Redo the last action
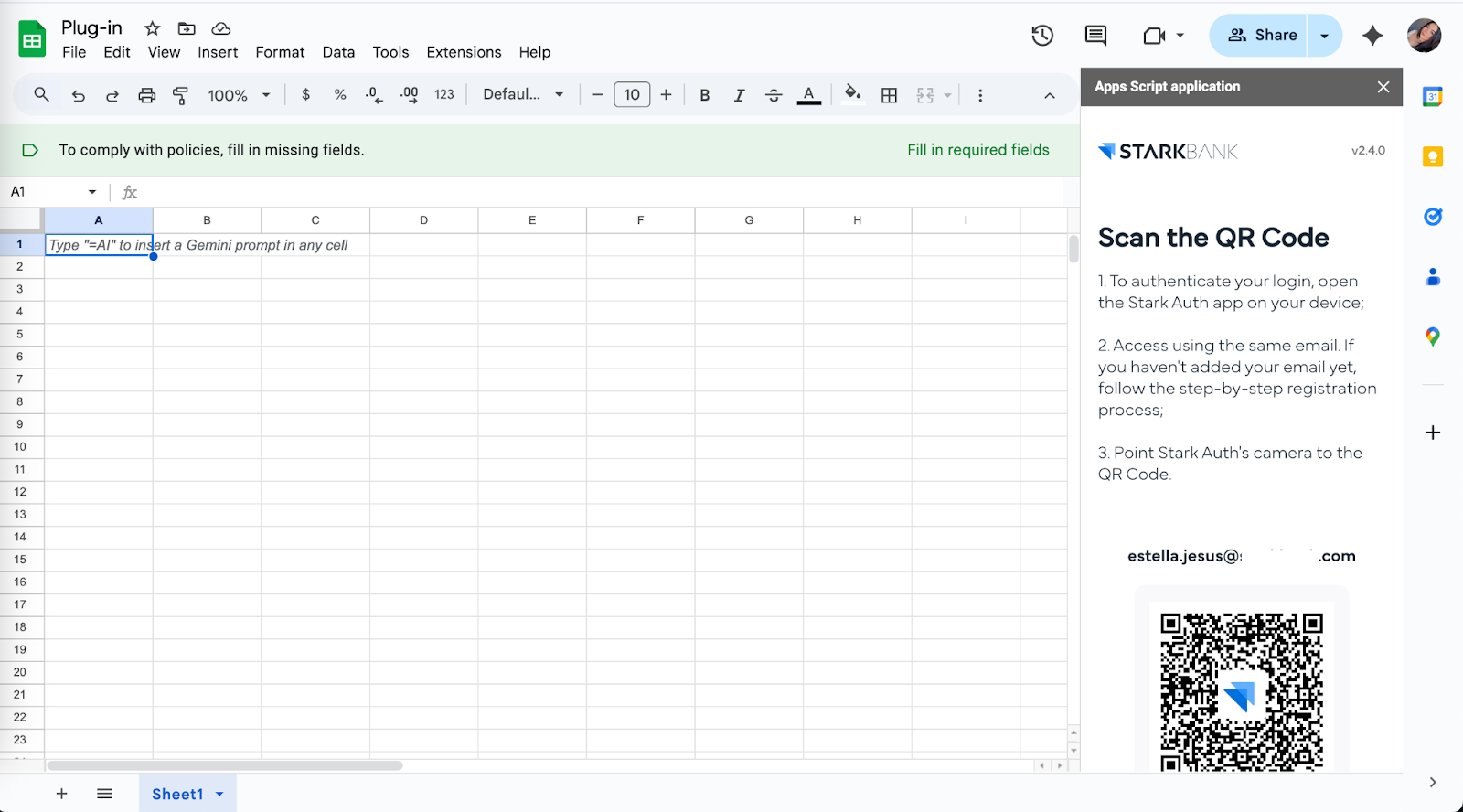The width and height of the screenshot is (1463, 812). click(x=112, y=95)
